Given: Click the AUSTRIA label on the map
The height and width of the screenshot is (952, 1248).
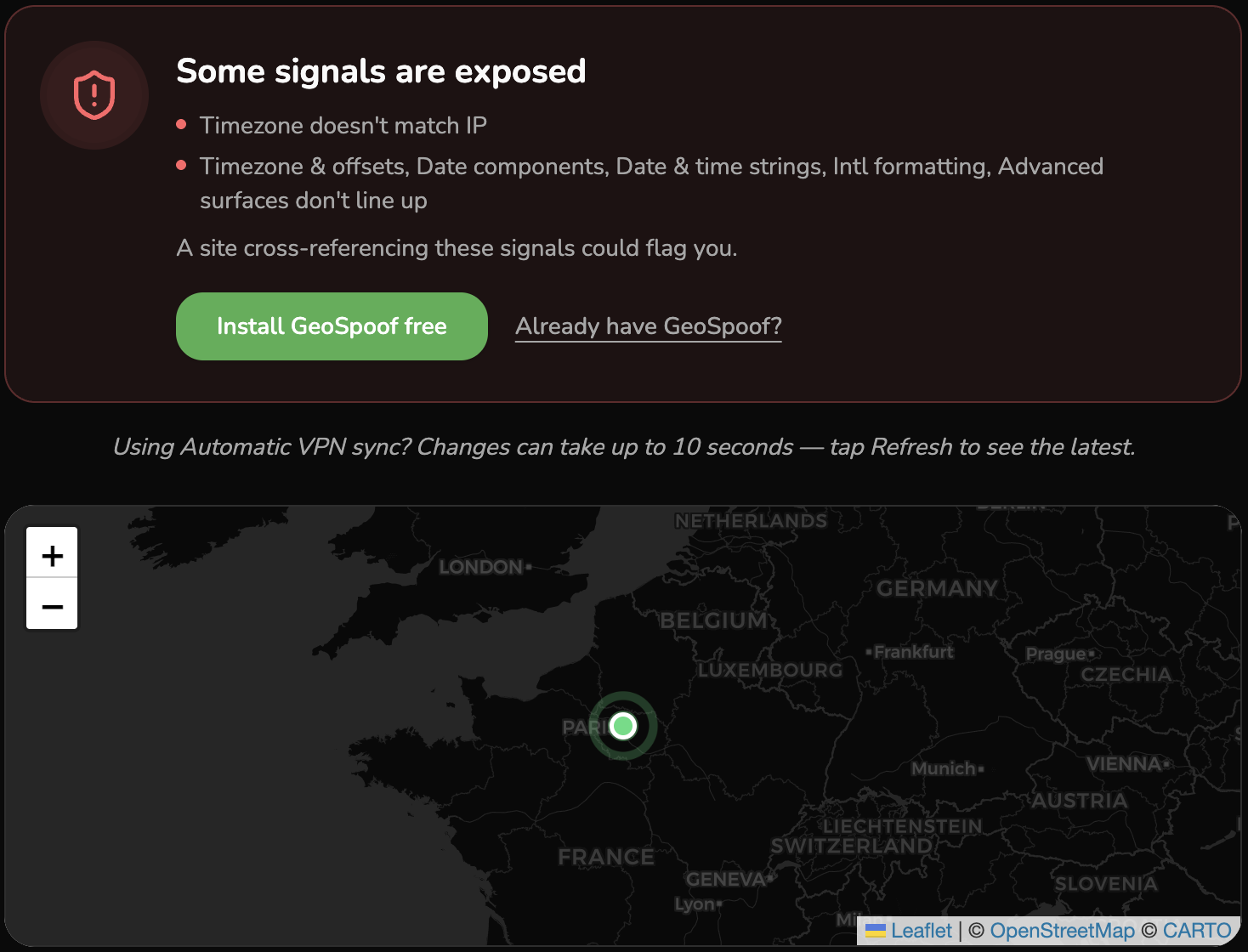Looking at the screenshot, I should tap(1080, 801).
